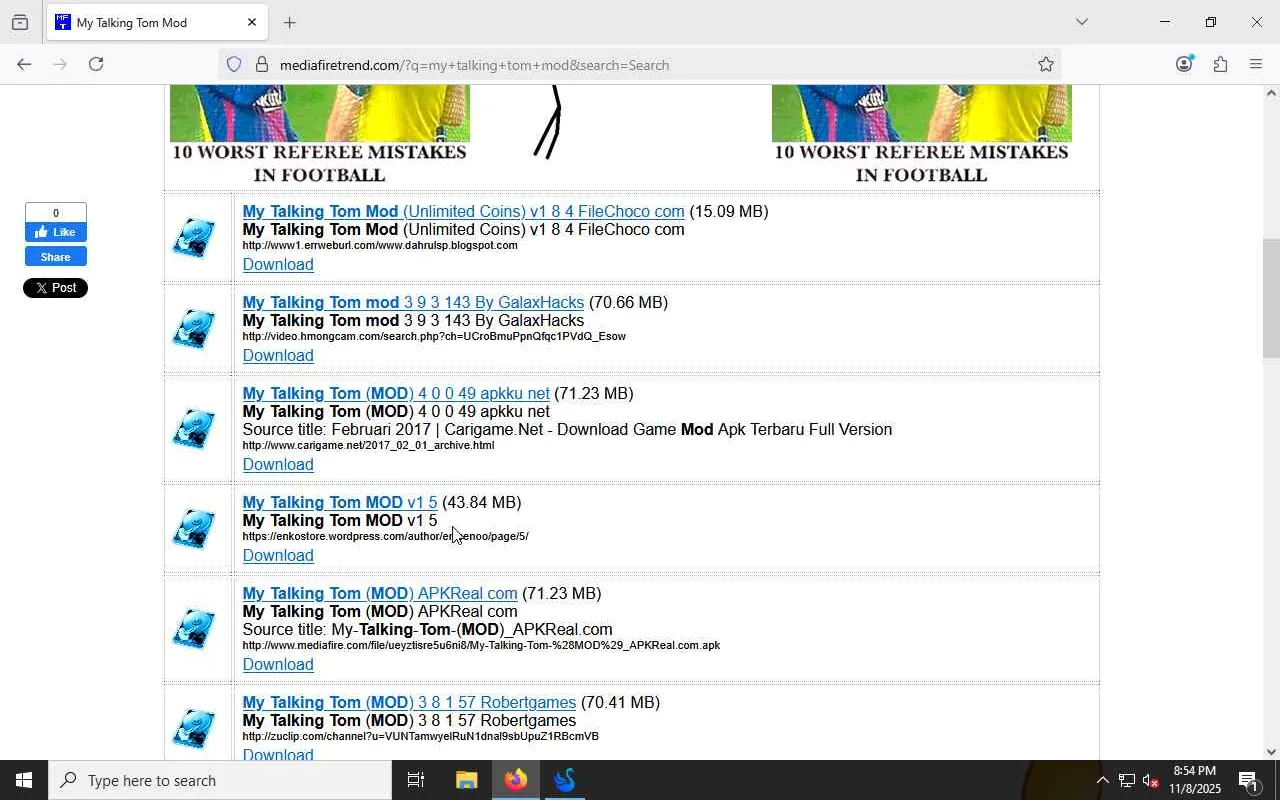1280x800 pixels.
Task: Open My Talking Tom (MOD) apkku net link
Action: tap(396, 394)
